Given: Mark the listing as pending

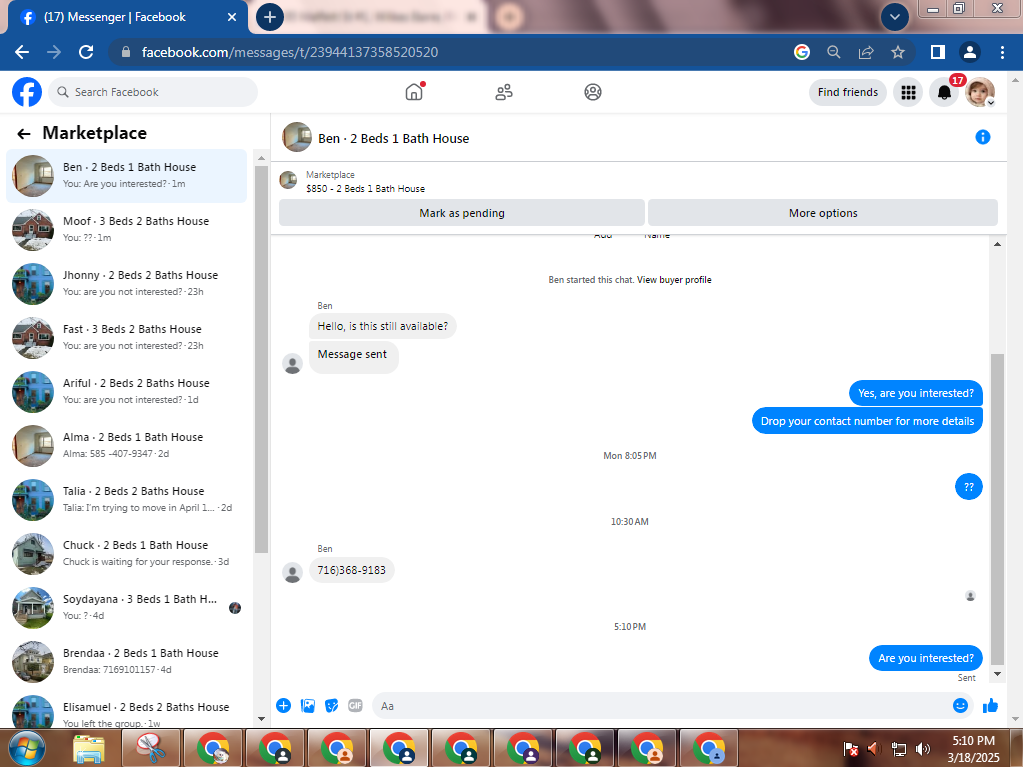Looking at the screenshot, I should [x=462, y=213].
